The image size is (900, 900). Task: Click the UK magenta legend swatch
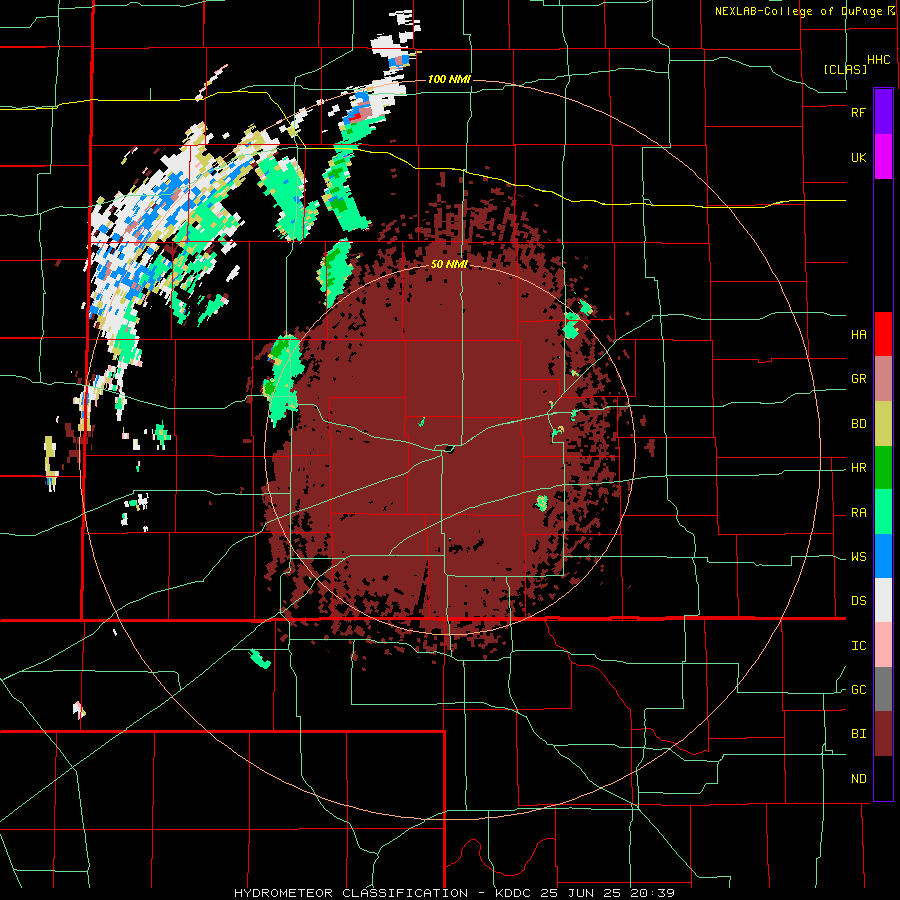(883, 157)
